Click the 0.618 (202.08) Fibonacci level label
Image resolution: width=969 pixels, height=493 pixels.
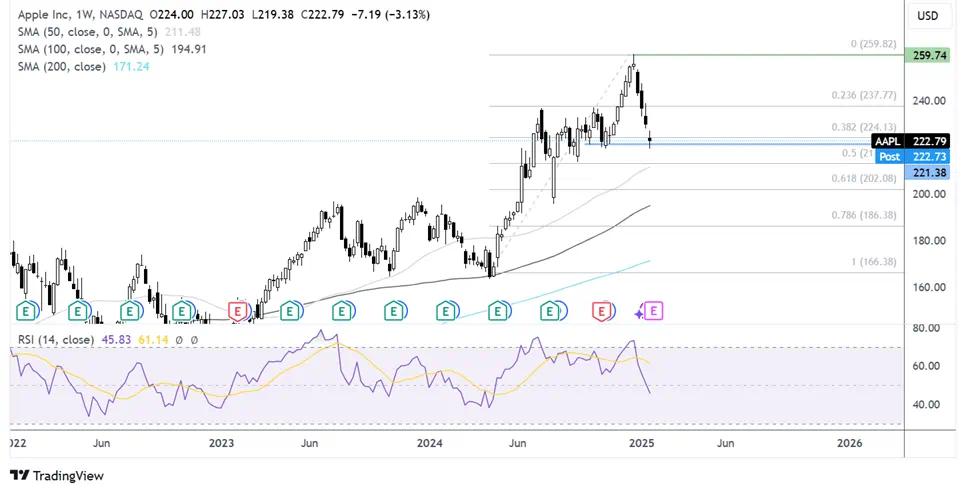tap(864, 179)
